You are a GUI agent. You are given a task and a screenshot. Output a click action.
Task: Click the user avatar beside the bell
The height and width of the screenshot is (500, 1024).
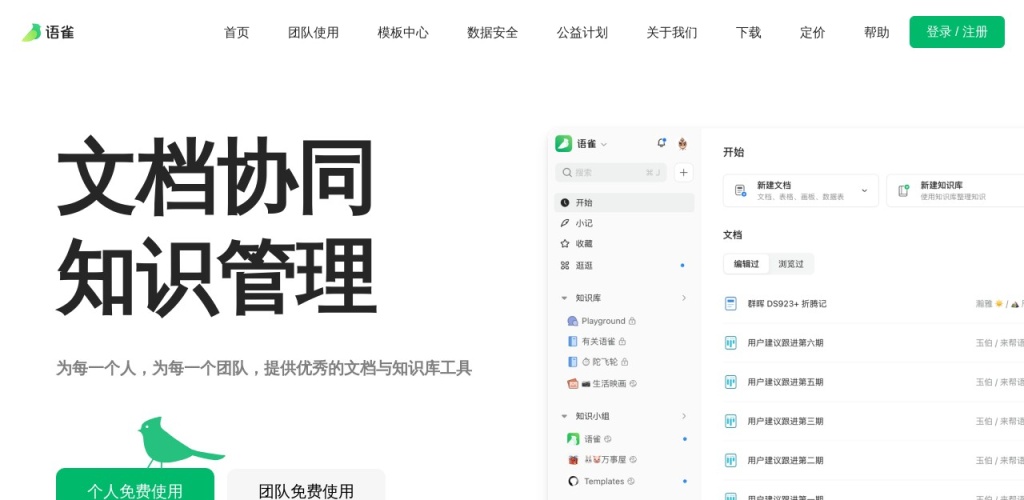(683, 143)
